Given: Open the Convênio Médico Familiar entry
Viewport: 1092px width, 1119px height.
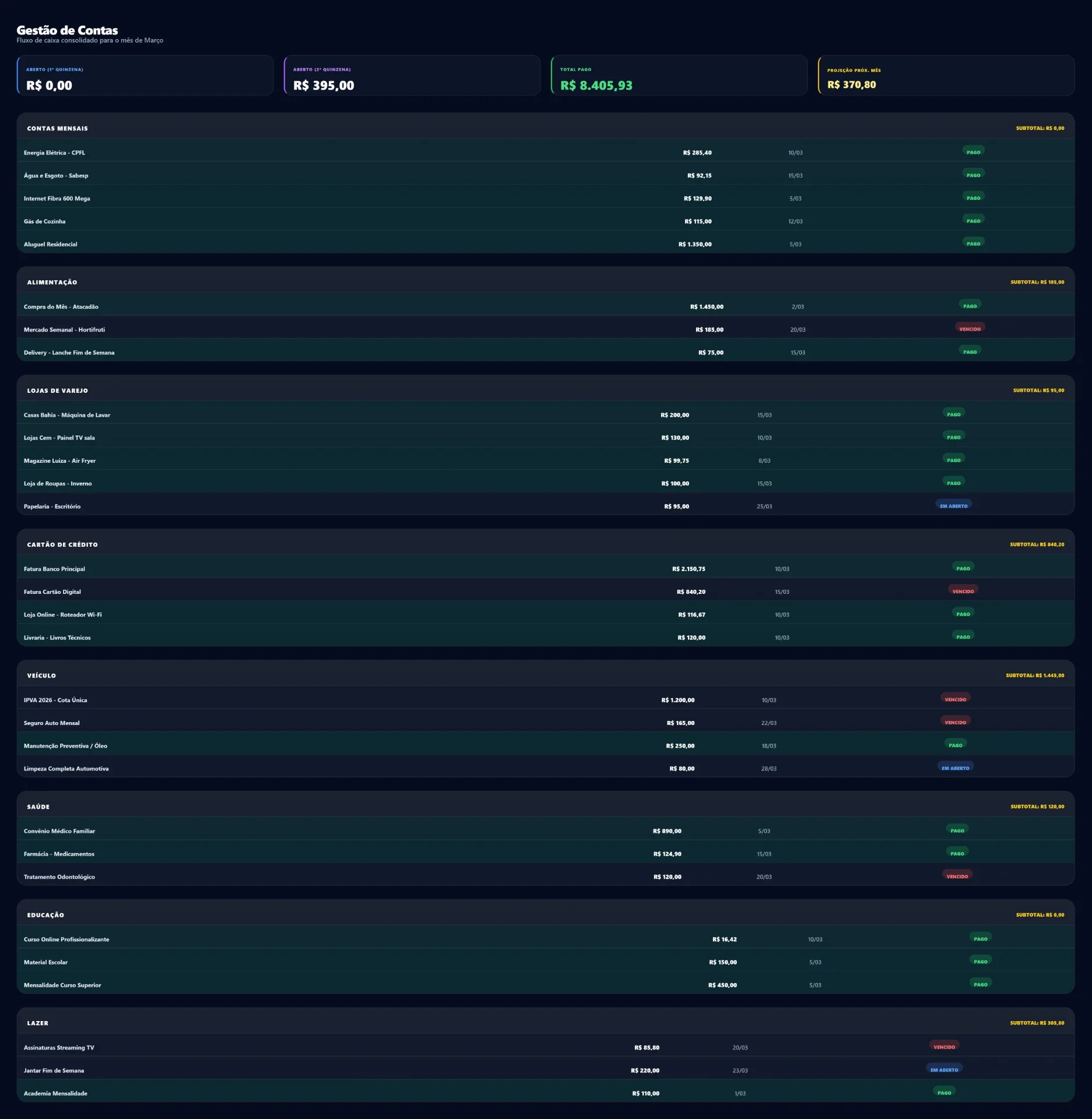Looking at the screenshot, I should 546,831.
